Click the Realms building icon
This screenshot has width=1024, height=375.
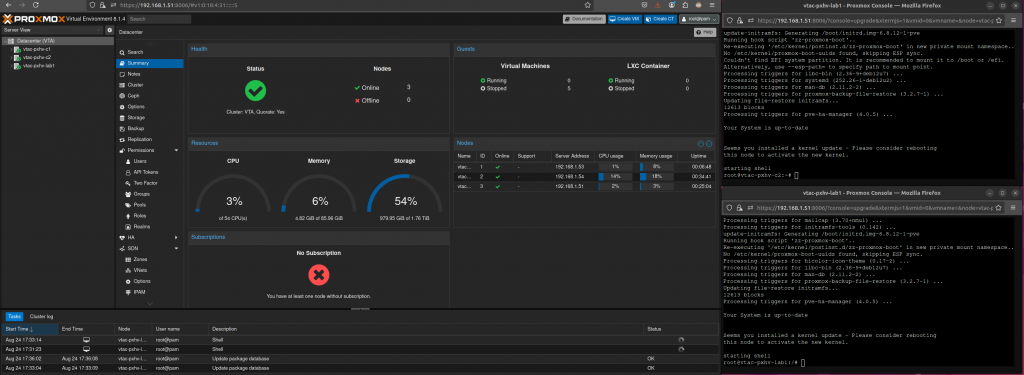coord(127,227)
